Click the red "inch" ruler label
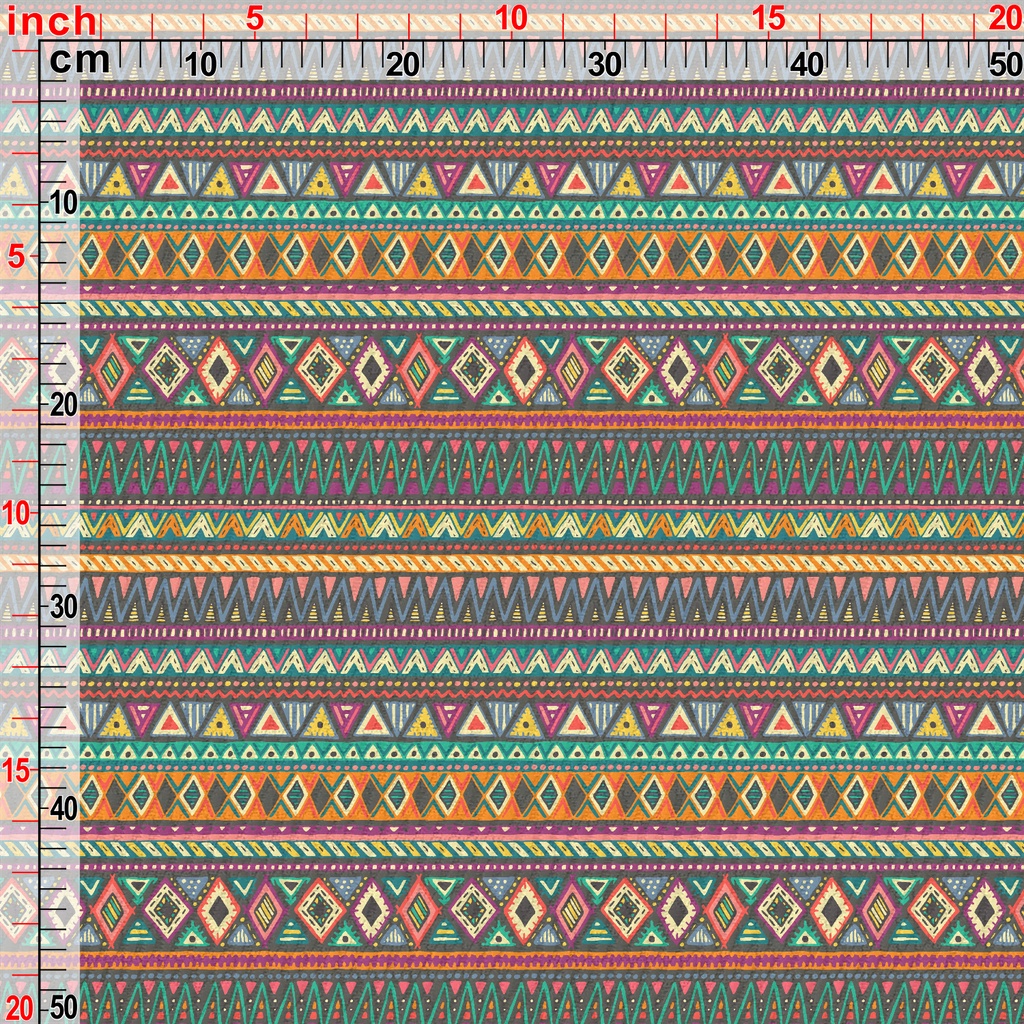This screenshot has height=1024, width=1024. pyautogui.click(x=52, y=22)
